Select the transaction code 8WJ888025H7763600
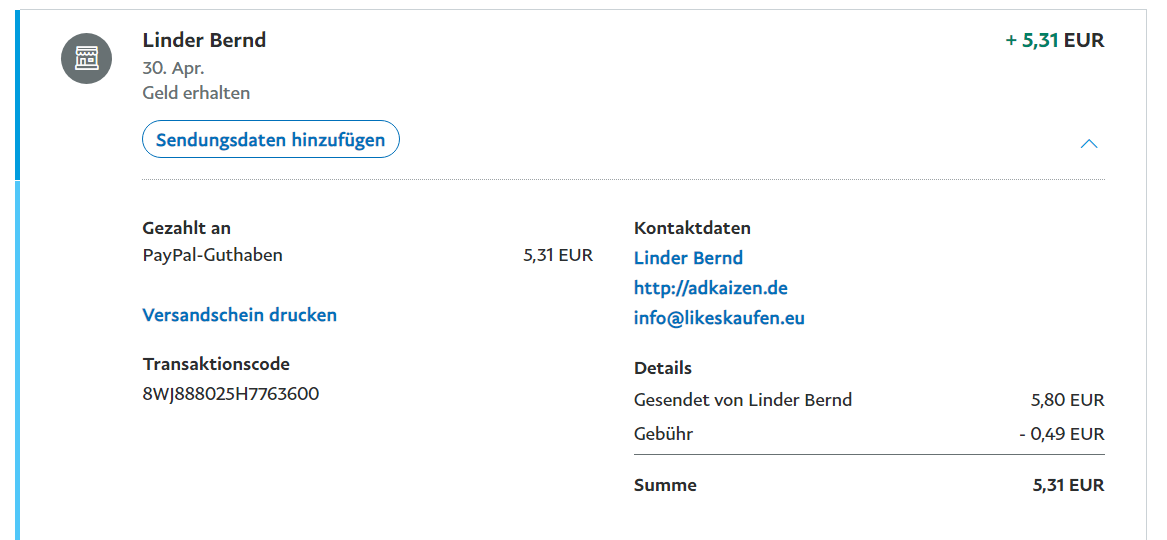Screen dimensions: 1167x540 click(x=231, y=394)
